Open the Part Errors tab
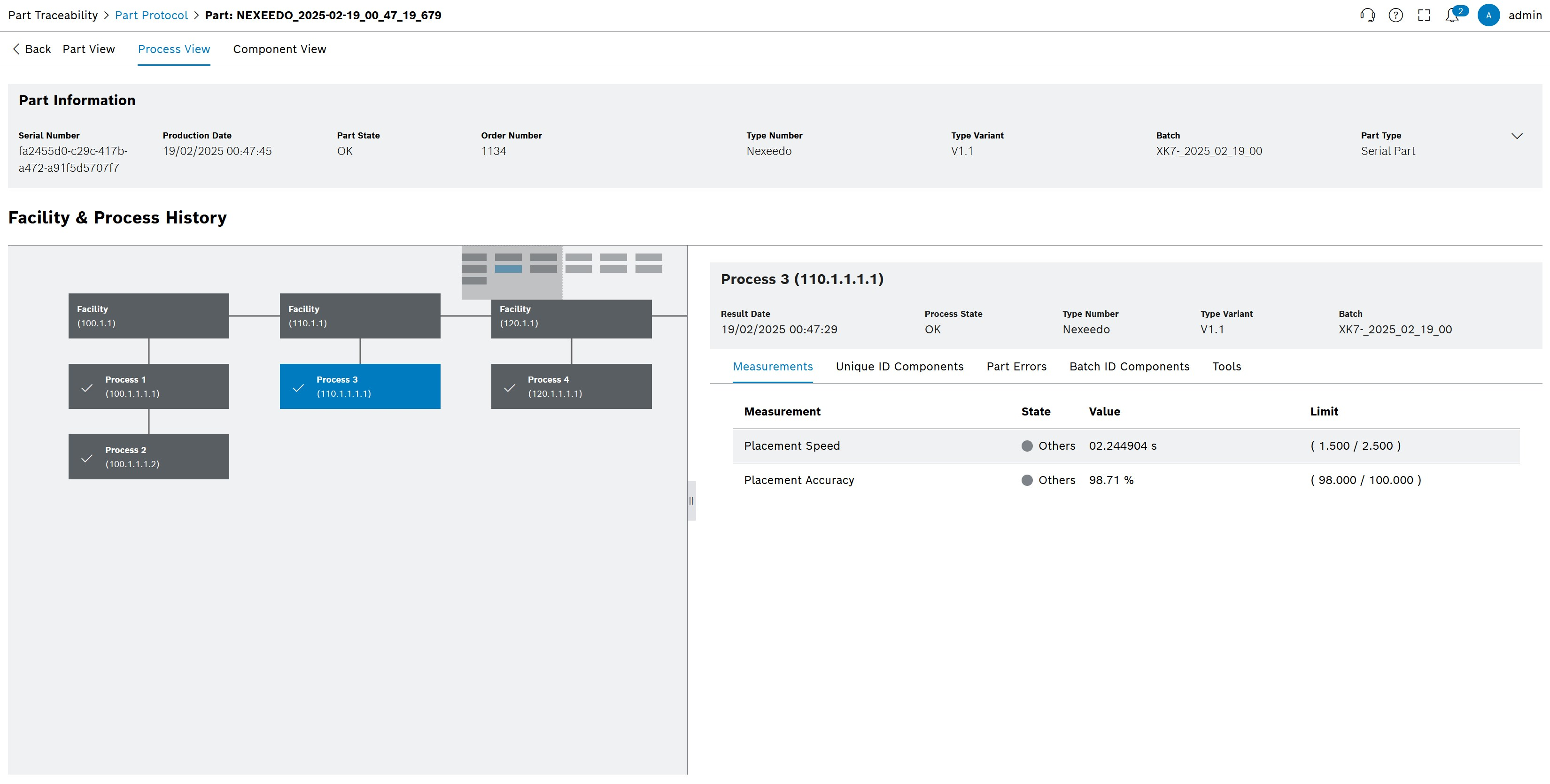Screen dimensions: 1550x784 tap(1016, 367)
